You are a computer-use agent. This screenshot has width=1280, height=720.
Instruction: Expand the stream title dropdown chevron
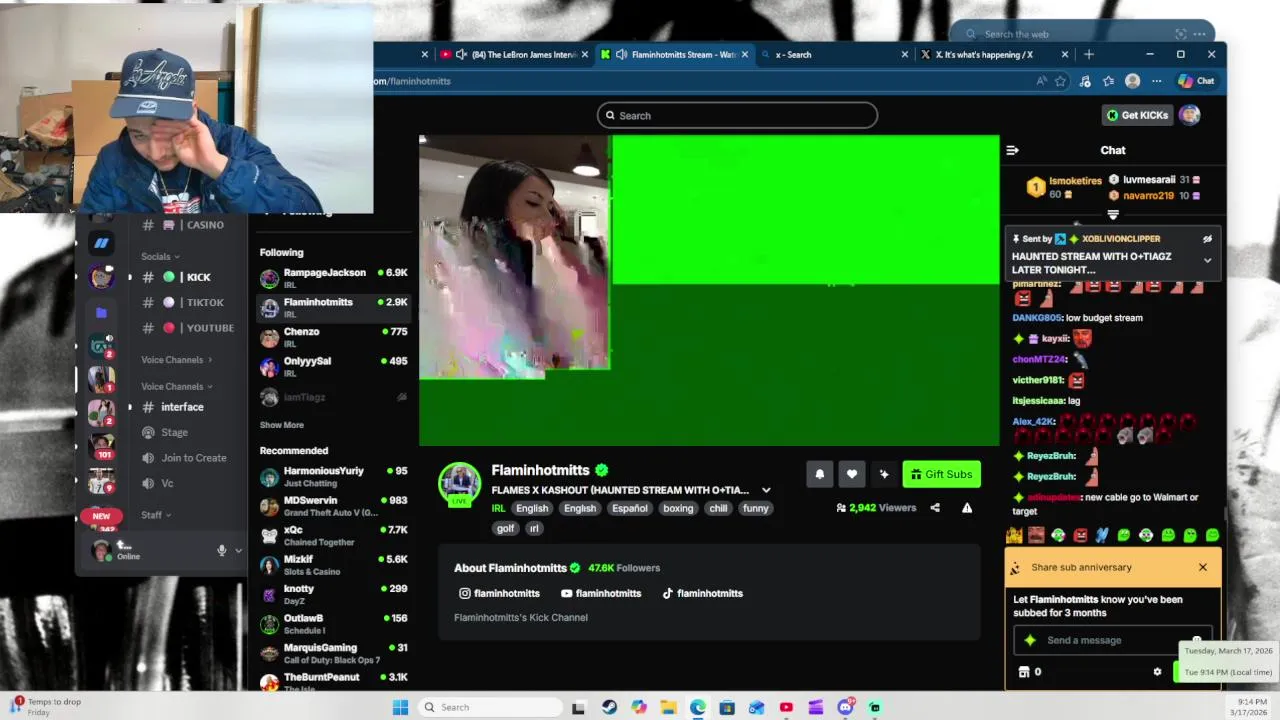(x=766, y=490)
